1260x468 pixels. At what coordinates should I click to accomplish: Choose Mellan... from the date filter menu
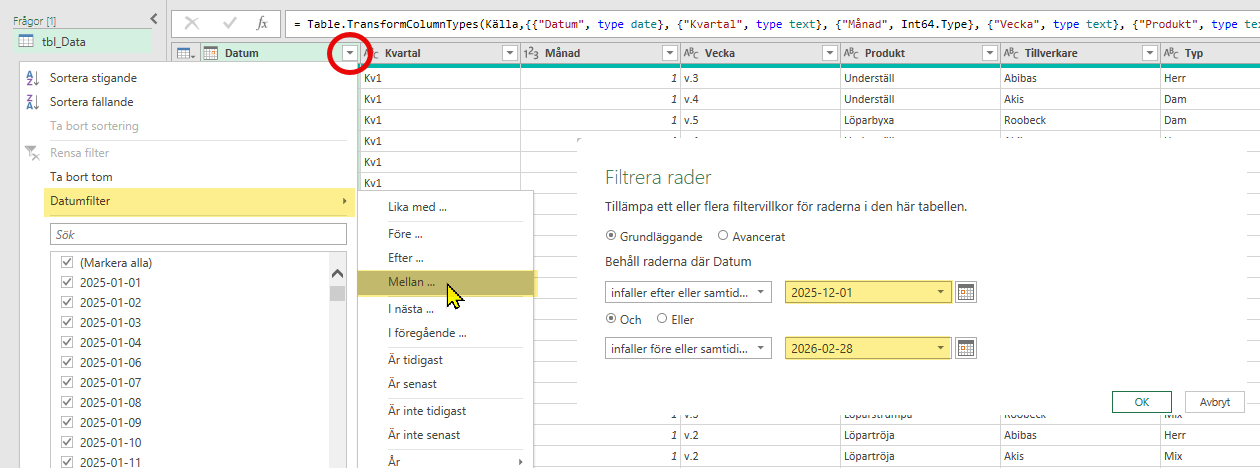[x=411, y=282]
